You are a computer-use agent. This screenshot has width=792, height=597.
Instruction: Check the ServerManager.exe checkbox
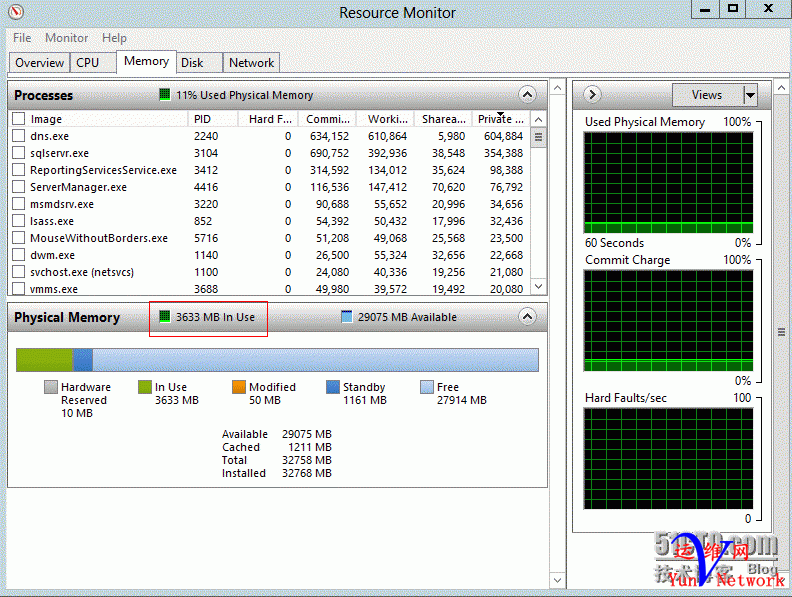point(19,187)
